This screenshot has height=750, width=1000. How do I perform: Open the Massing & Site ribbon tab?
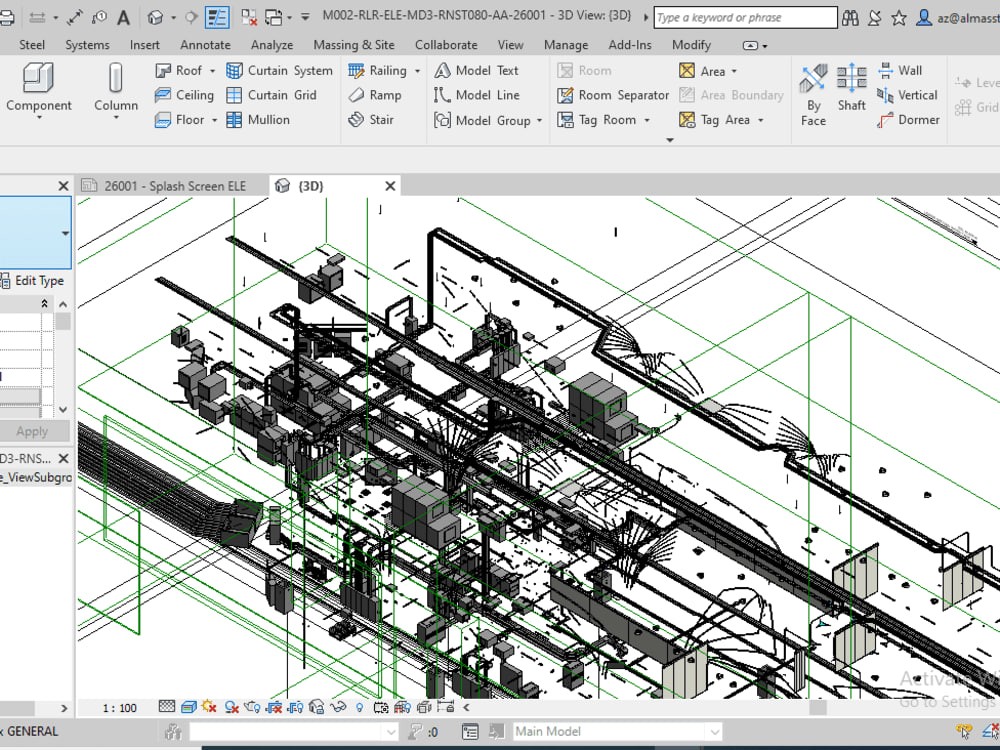click(x=354, y=44)
